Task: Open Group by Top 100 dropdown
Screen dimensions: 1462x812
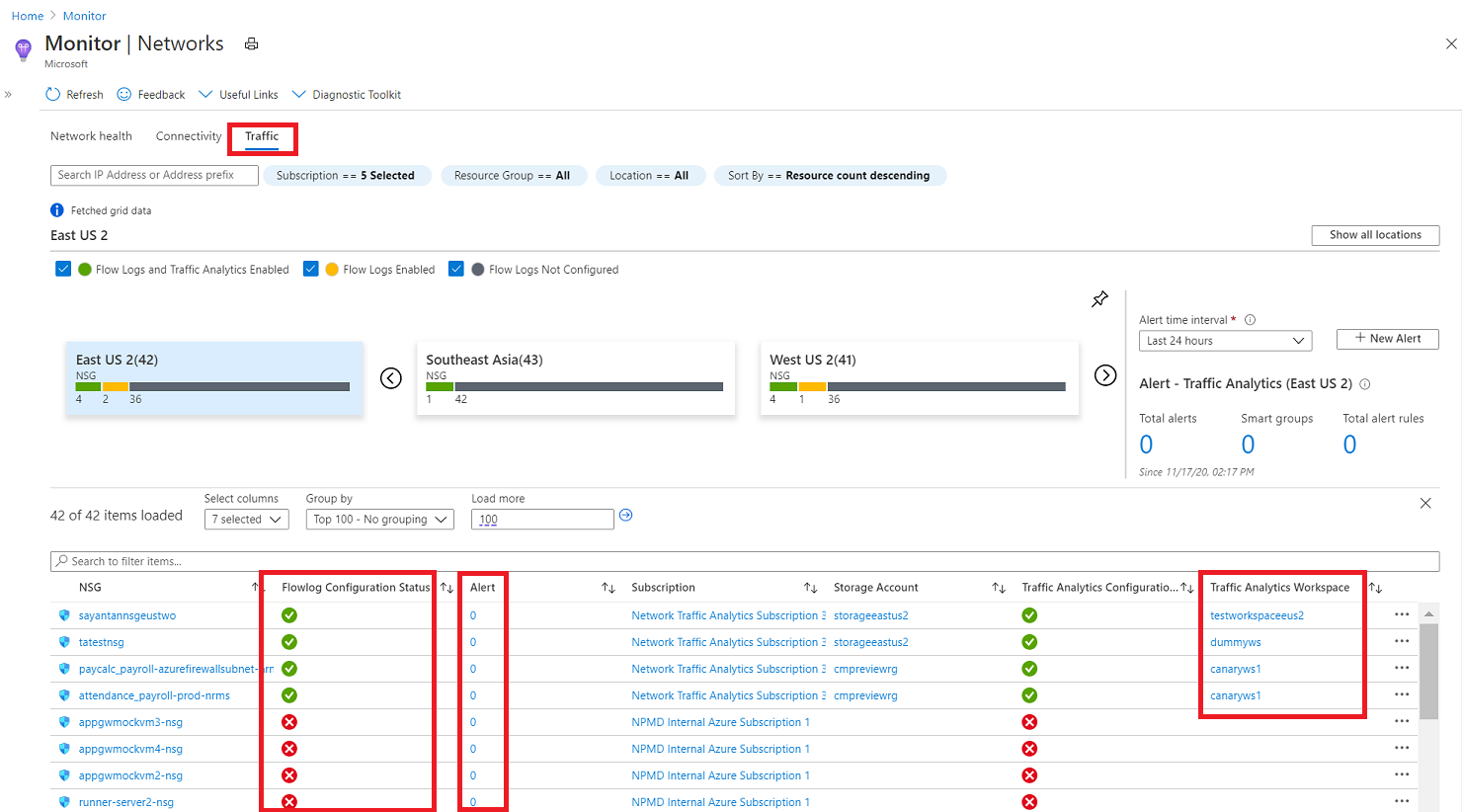Action: [x=379, y=520]
